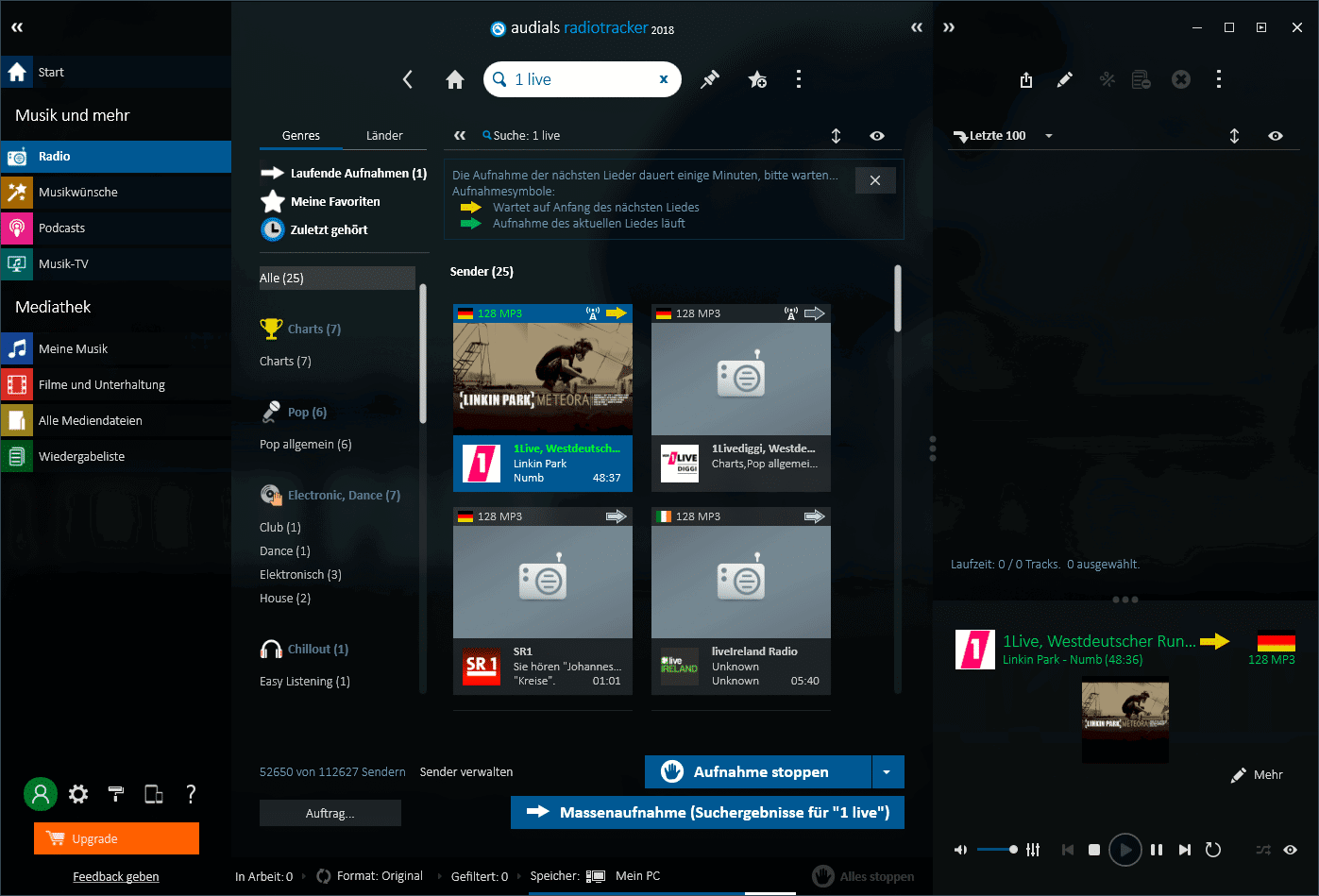Click the Auftrag... button
Image resolution: width=1319 pixels, height=896 pixels.
point(330,813)
